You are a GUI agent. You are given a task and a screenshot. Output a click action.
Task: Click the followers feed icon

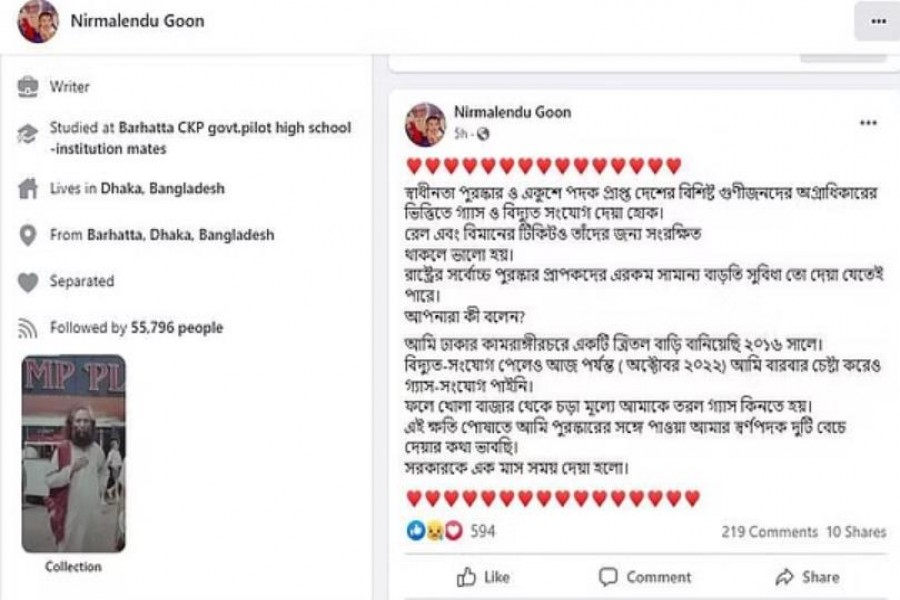[28, 328]
